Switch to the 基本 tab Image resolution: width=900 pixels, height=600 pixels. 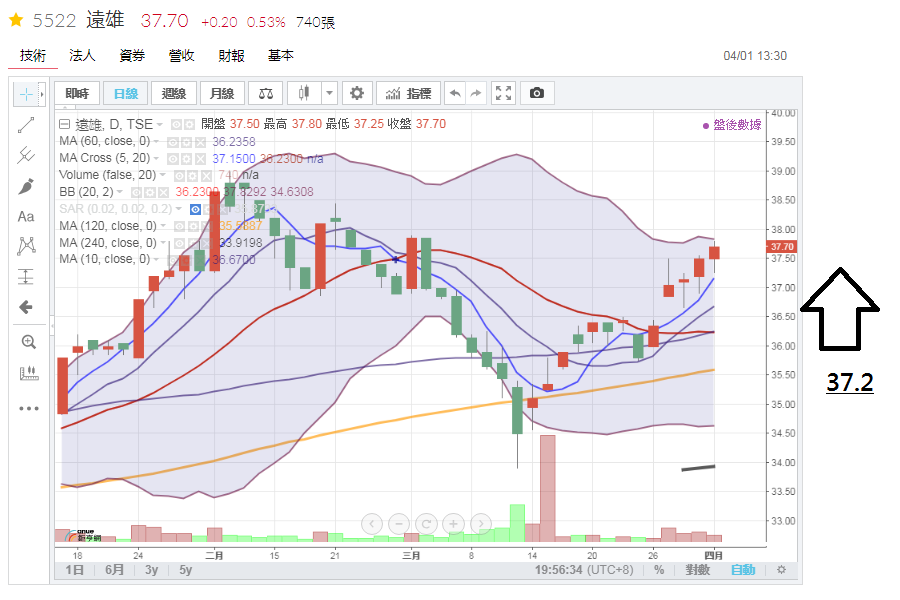coord(281,56)
